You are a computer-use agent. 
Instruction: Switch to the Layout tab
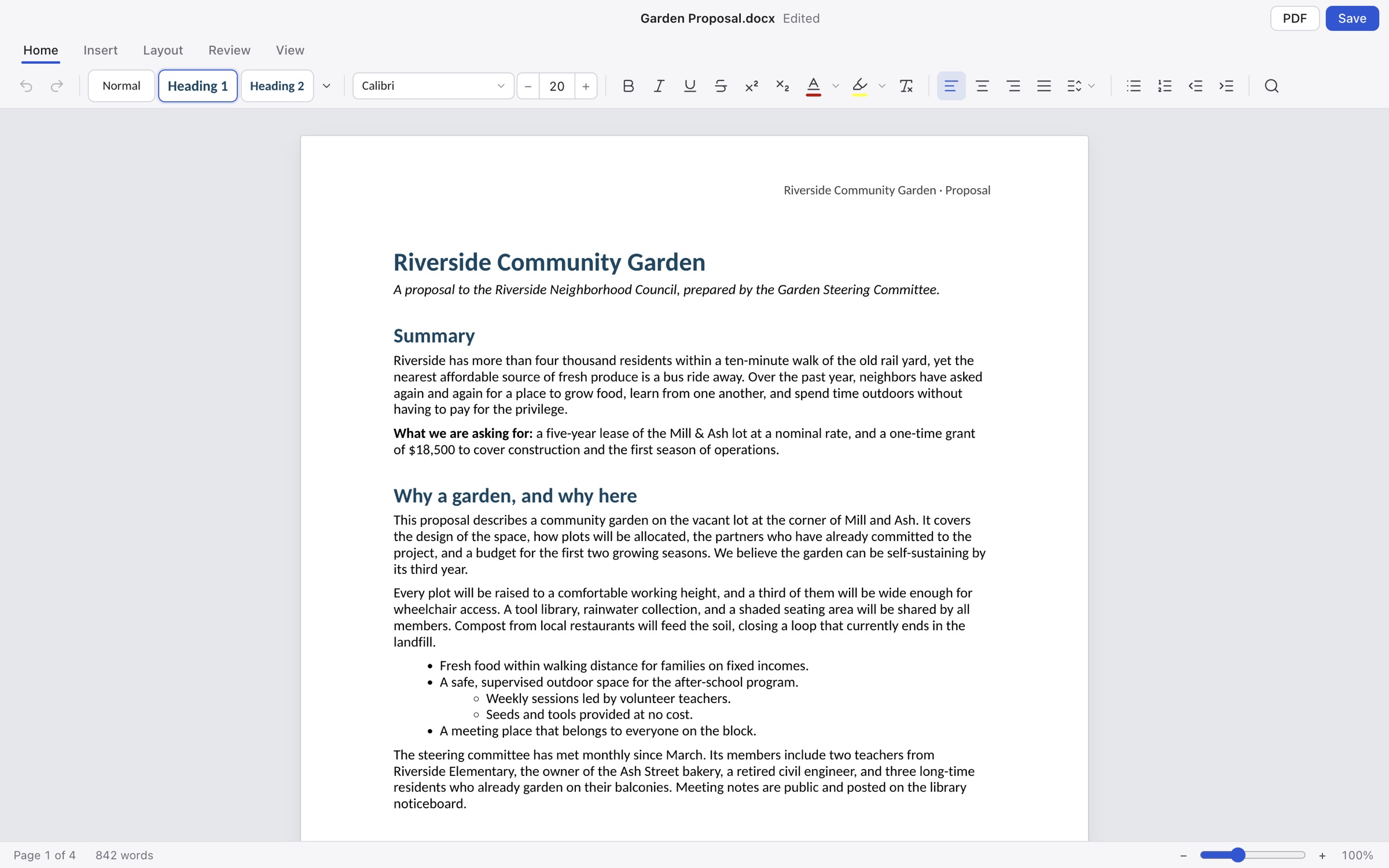[x=163, y=50]
